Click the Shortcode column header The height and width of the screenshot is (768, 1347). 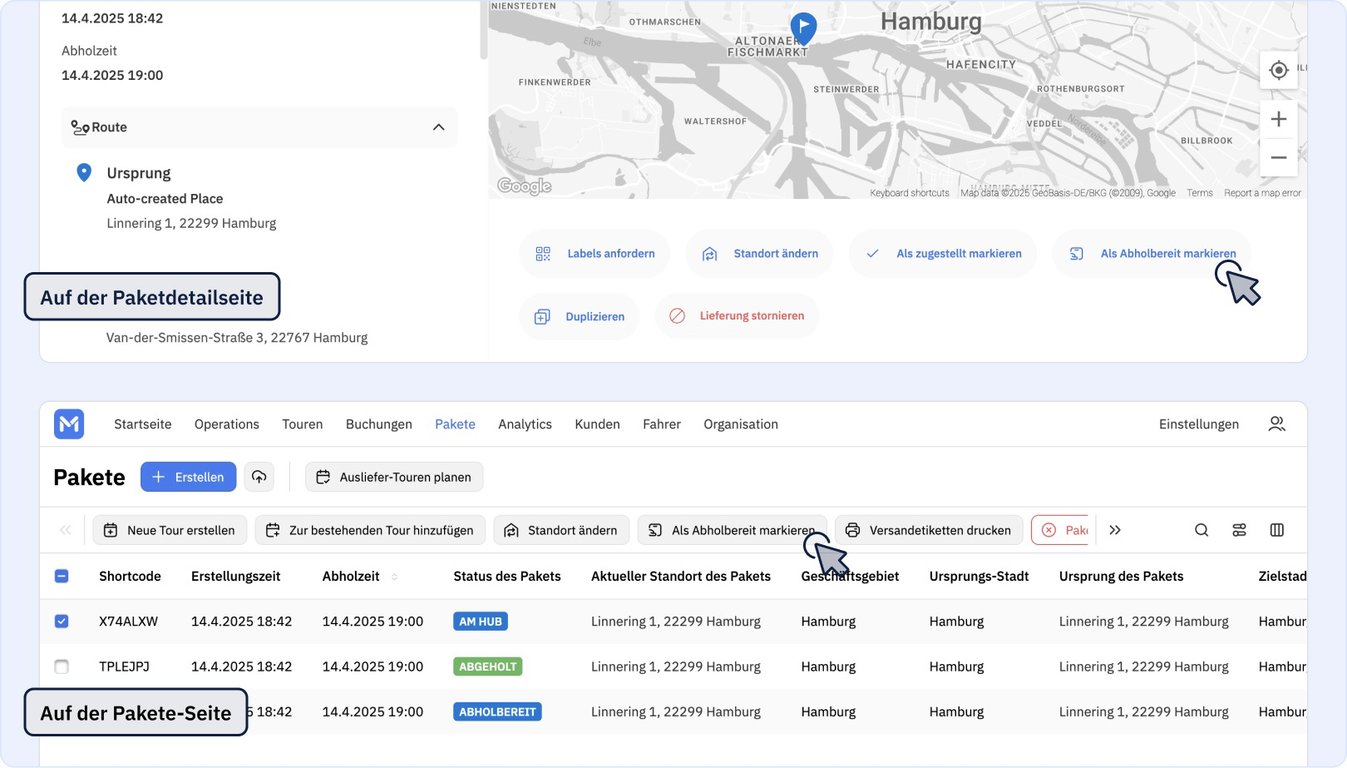pos(130,576)
